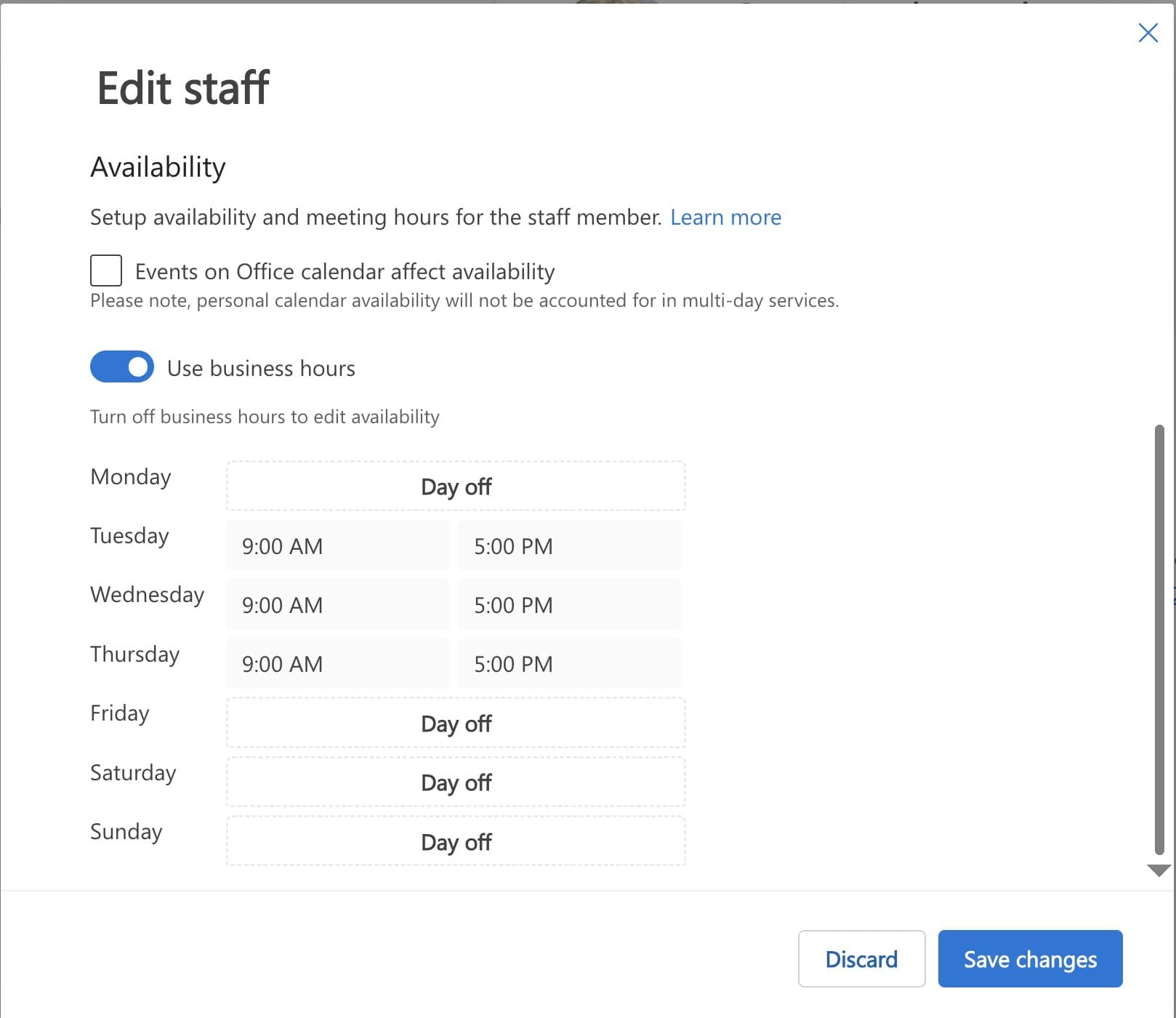Open Wednesday start time 9:00 AM

(337, 605)
